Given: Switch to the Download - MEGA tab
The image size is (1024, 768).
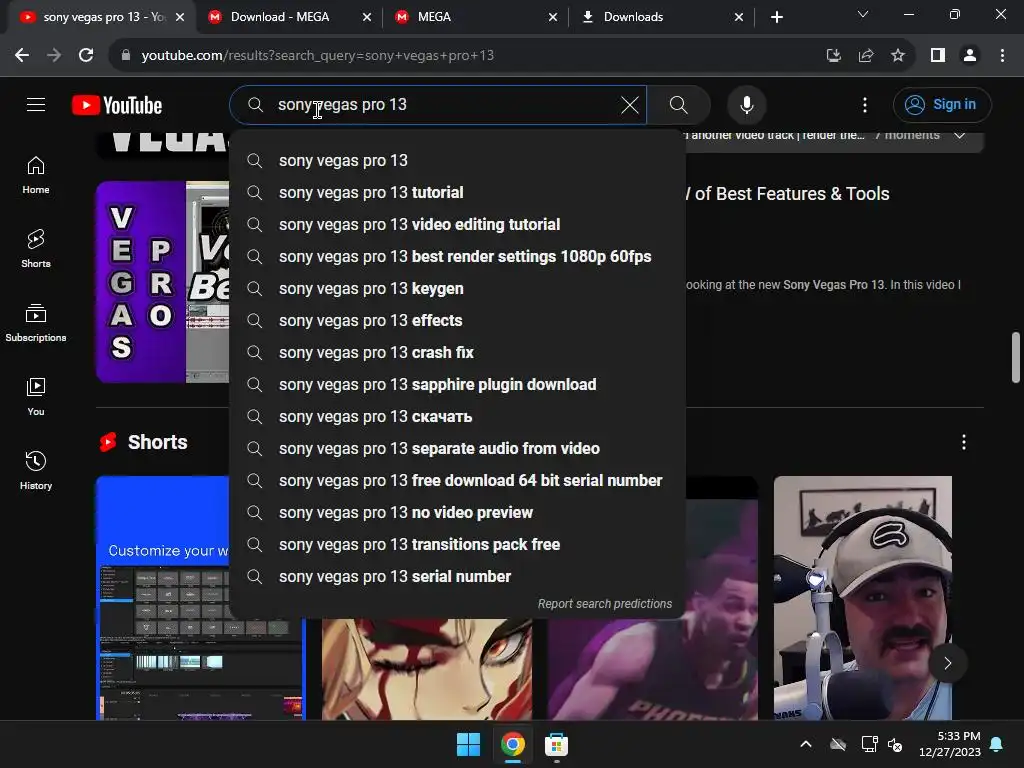Looking at the screenshot, I should pos(280,17).
